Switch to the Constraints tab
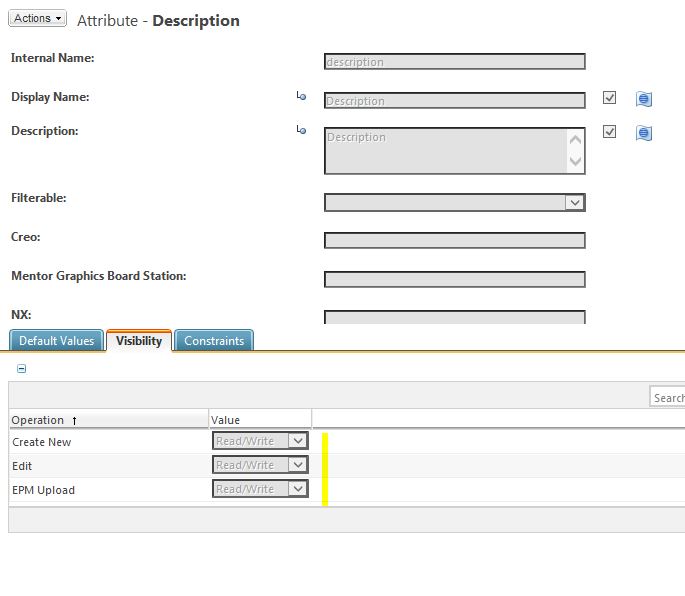This screenshot has height=596, width=685. coord(214,340)
